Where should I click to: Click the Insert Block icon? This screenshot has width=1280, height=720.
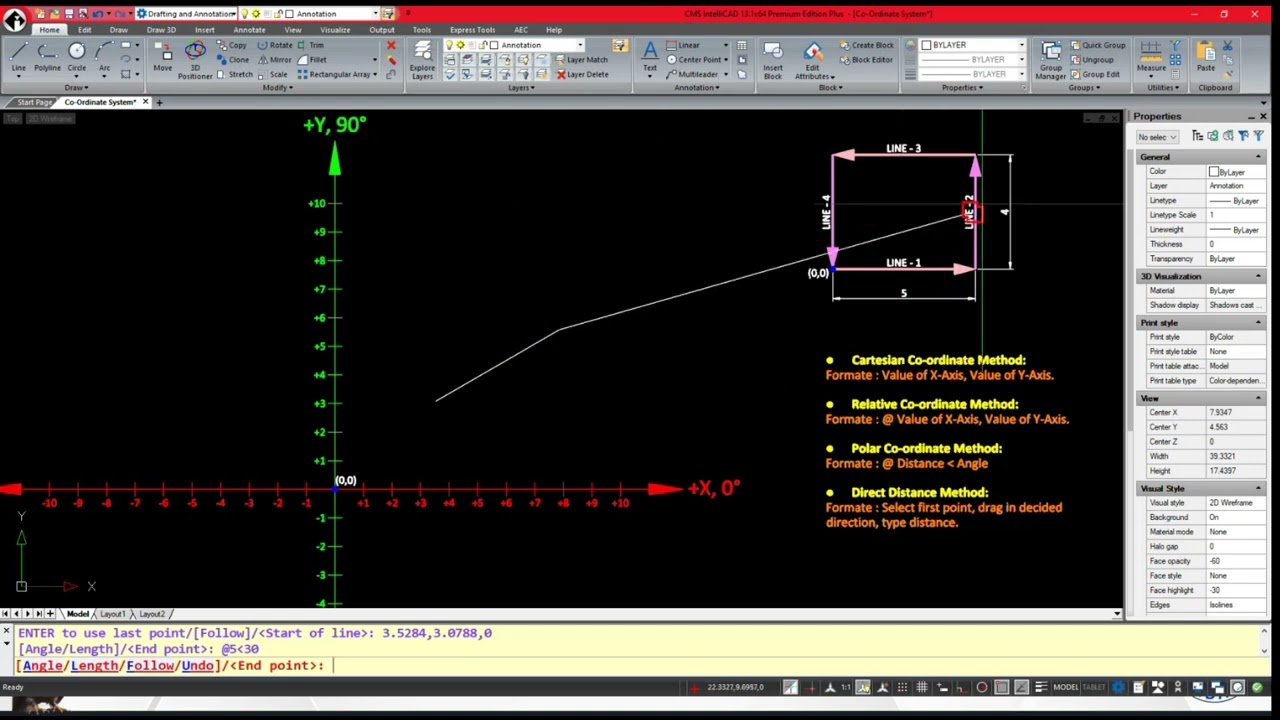tap(773, 60)
